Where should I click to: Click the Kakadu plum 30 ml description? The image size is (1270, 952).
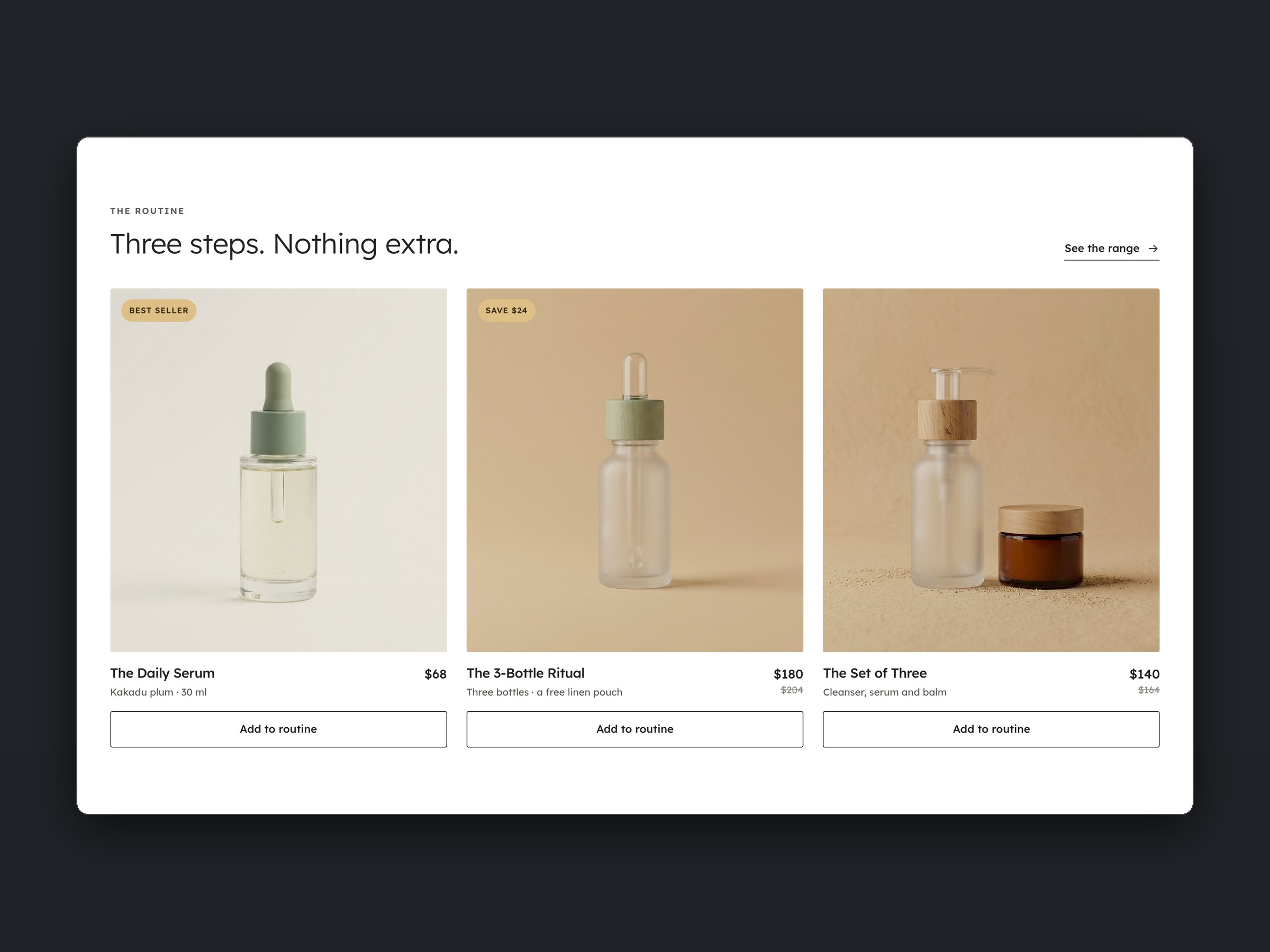pos(158,692)
